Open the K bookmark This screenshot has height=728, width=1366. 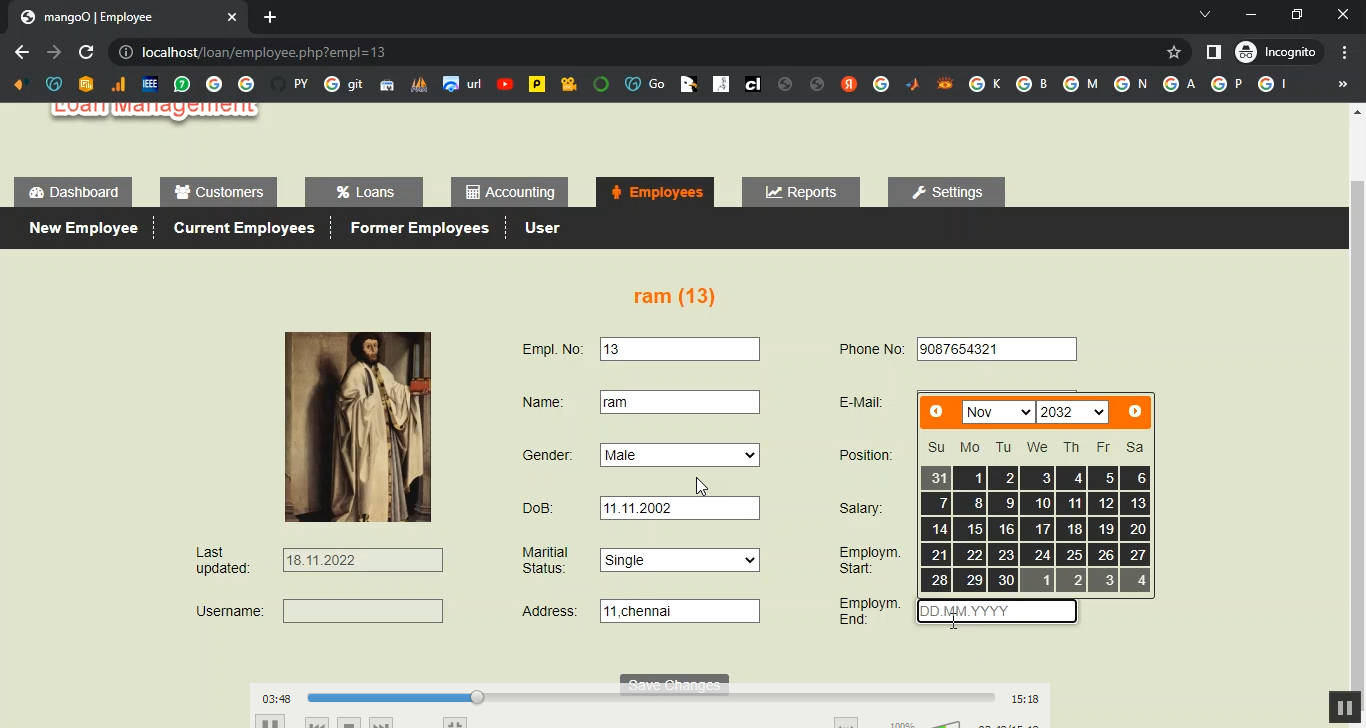click(x=985, y=84)
